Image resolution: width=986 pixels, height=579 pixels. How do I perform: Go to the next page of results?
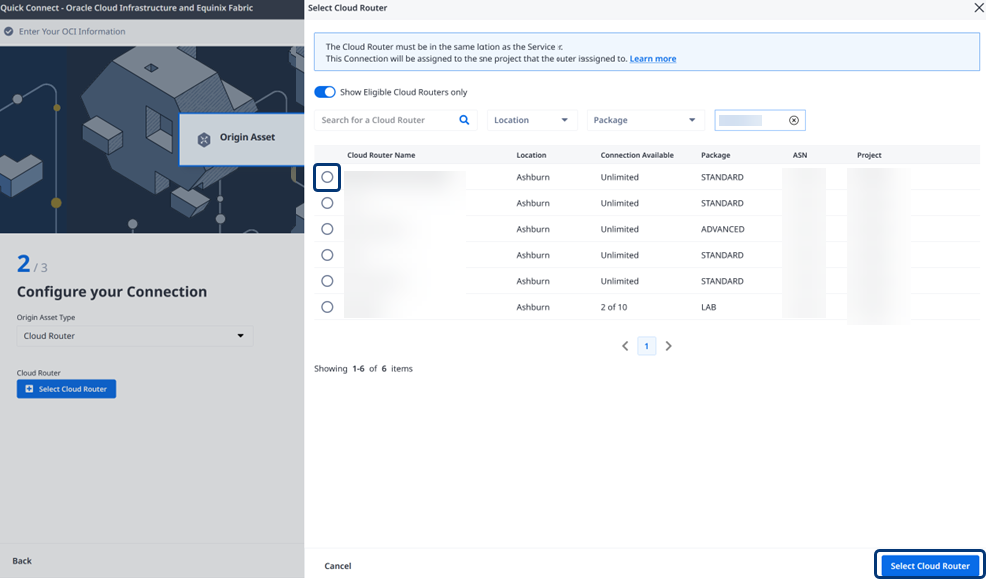click(x=668, y=346)
